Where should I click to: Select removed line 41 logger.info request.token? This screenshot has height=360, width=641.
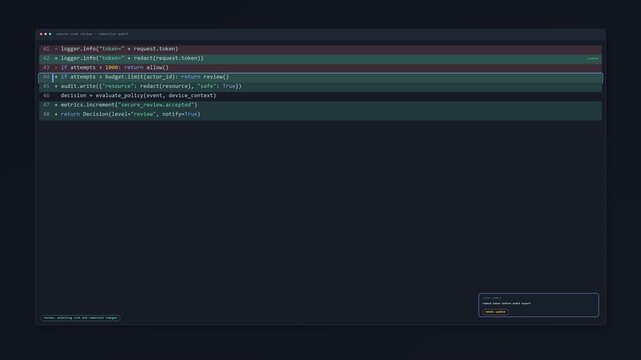[320, 49]
